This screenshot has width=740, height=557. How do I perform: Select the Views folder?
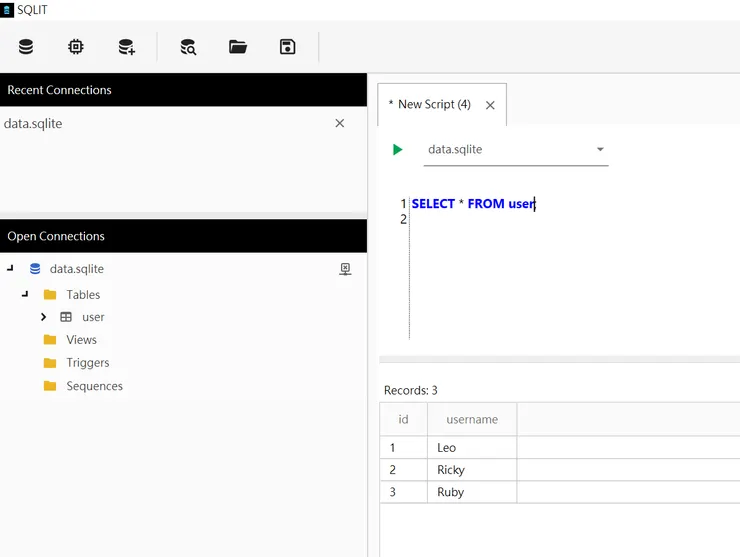click(81, 340)
